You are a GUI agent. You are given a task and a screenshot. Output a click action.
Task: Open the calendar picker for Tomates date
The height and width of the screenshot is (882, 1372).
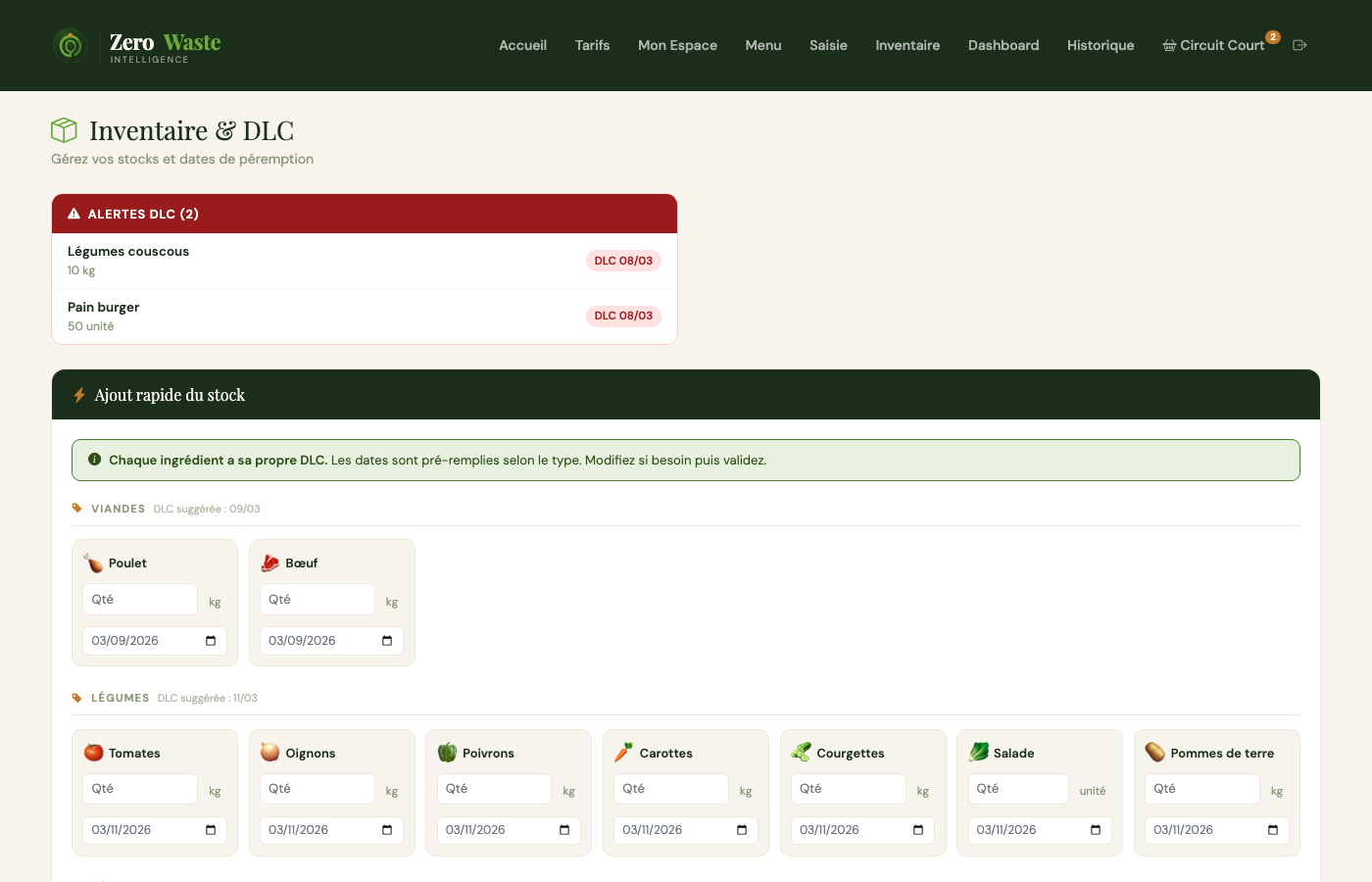(211, 830)
